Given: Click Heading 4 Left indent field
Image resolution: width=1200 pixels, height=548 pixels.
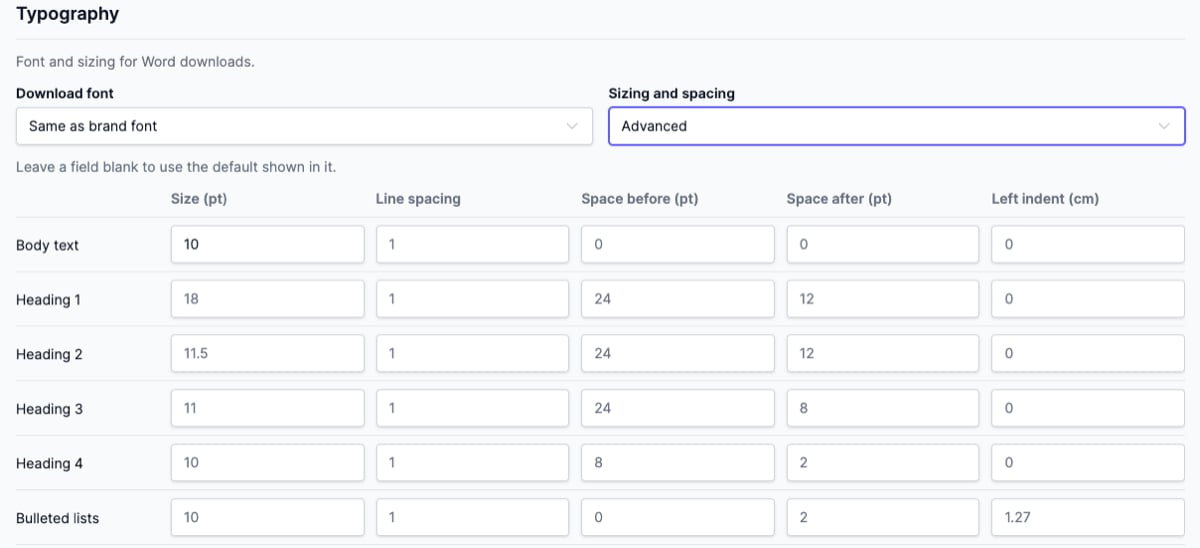Looking at the screenshot, I should pyautogui.click(x=1088, y=463).
